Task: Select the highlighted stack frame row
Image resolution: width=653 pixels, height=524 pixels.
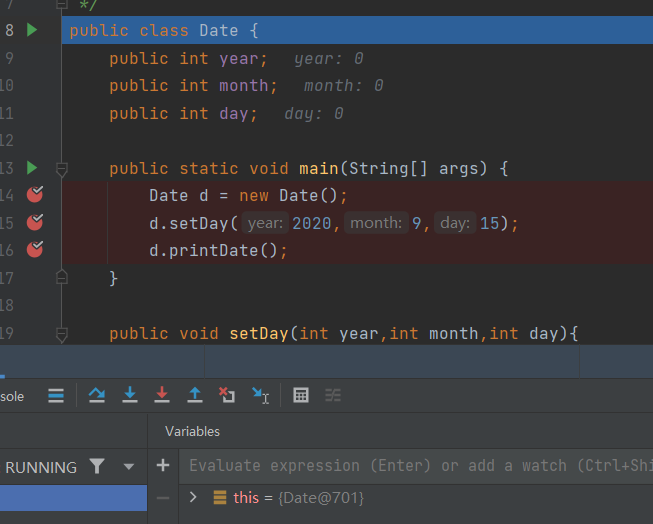Action: tap(73, 498)
